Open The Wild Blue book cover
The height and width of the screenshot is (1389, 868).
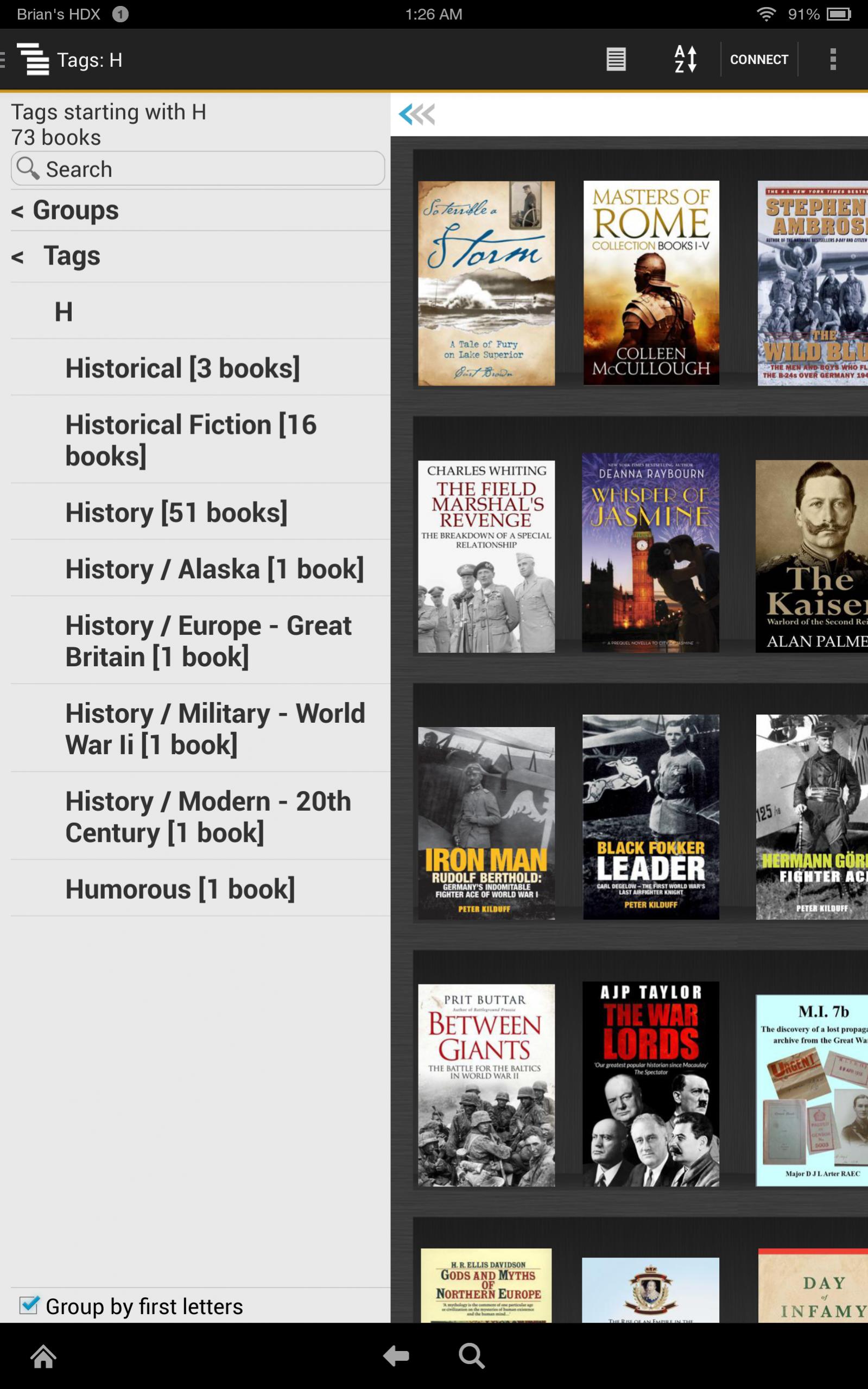813,283
